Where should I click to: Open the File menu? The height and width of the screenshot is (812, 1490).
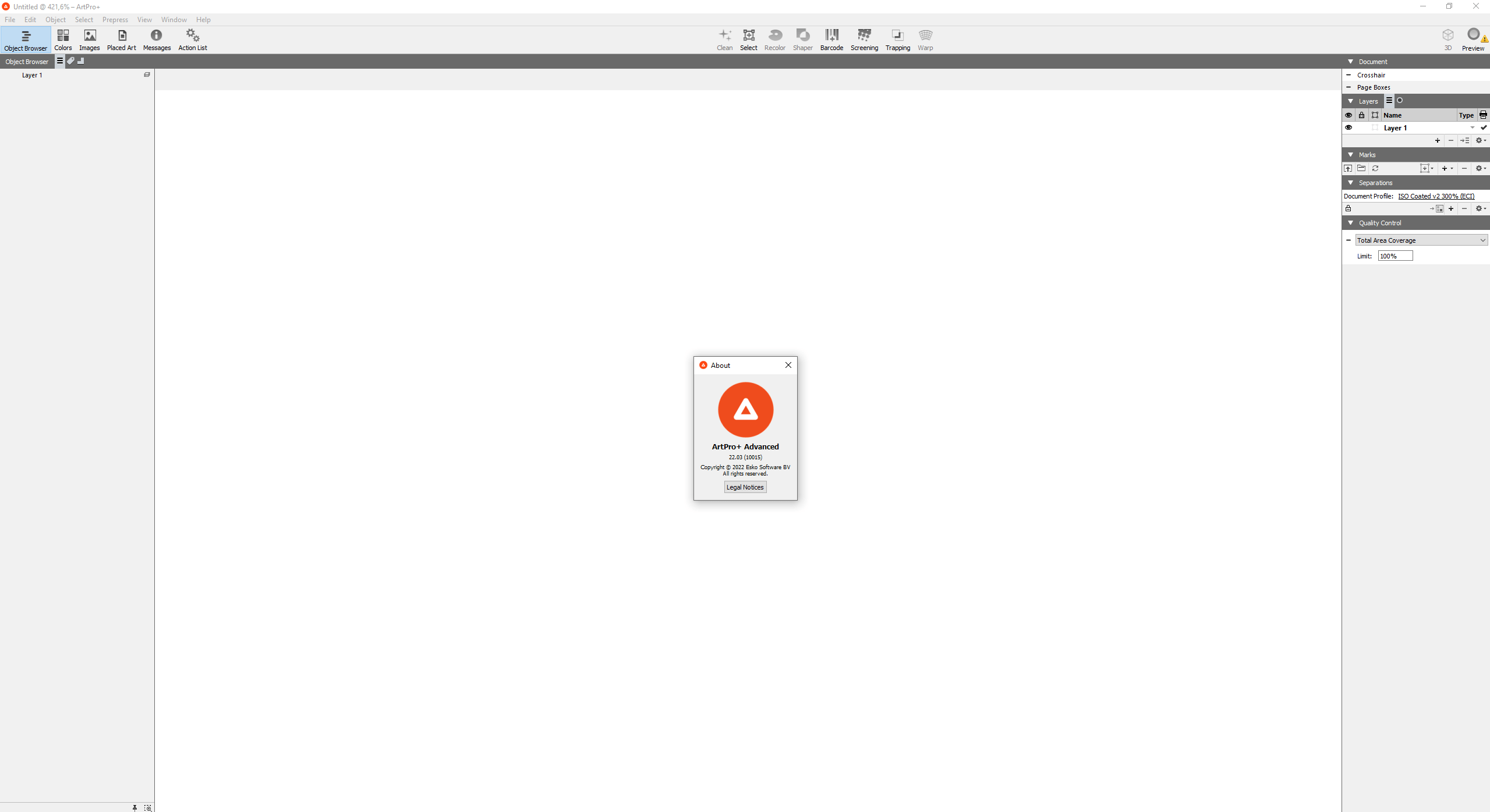pyautogui.click(x=10, y=19)
